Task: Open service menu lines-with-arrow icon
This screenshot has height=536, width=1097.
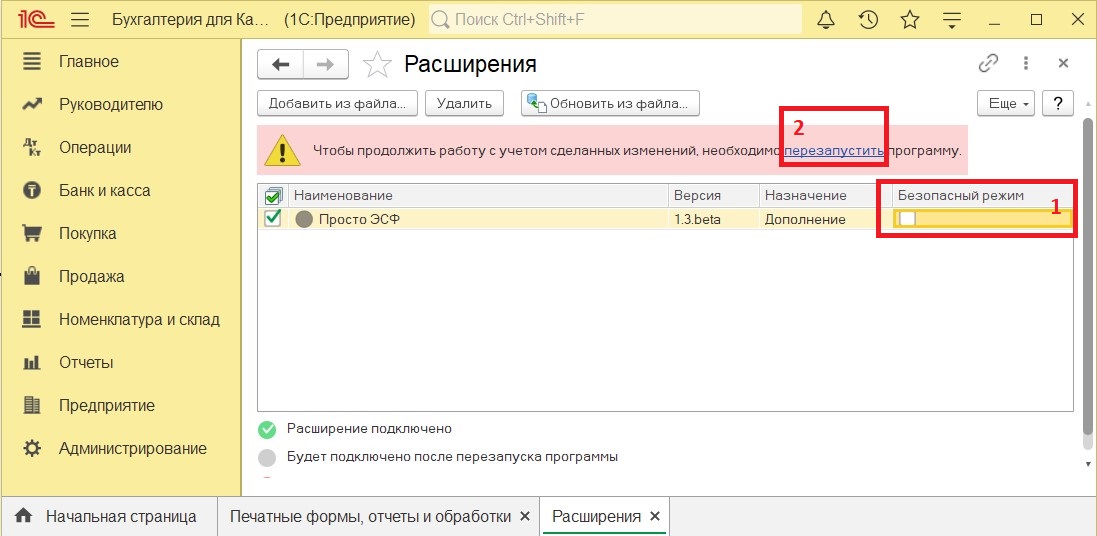Action: point(951,20)
